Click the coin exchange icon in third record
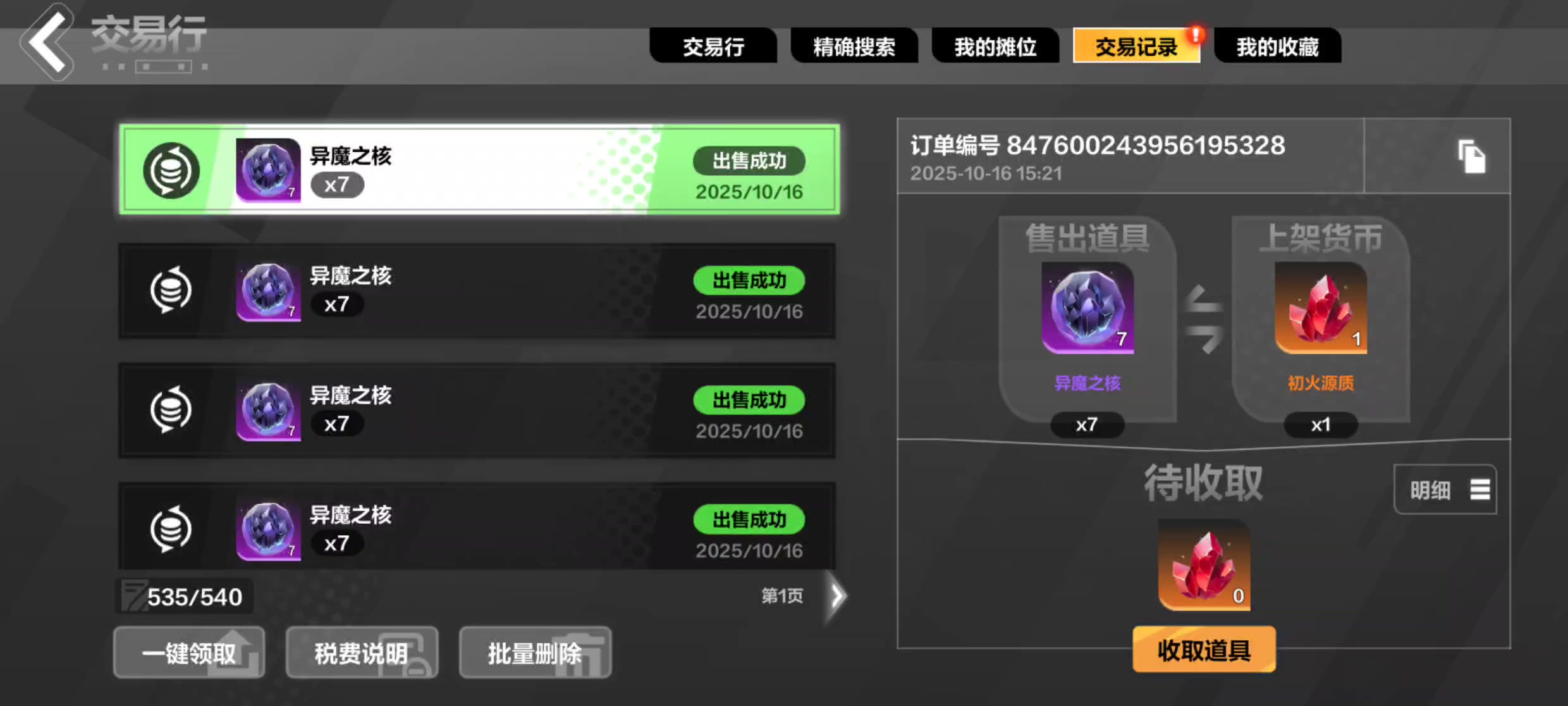Viewport: 1568px width, 706px height. tap(171, 409)
